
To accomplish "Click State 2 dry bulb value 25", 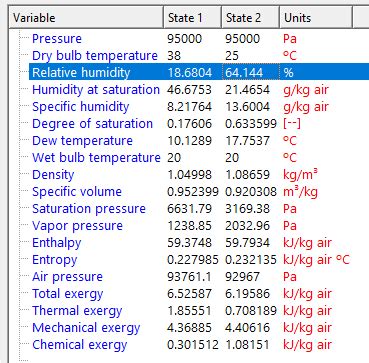I will click(232, 56).
